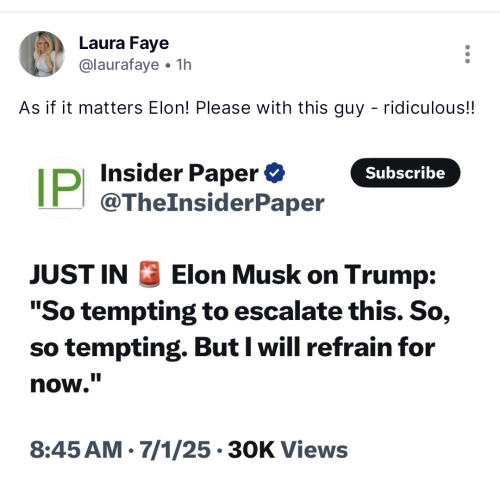
Task: Click the 7/1/25 post date
Action: pos(175,449)
